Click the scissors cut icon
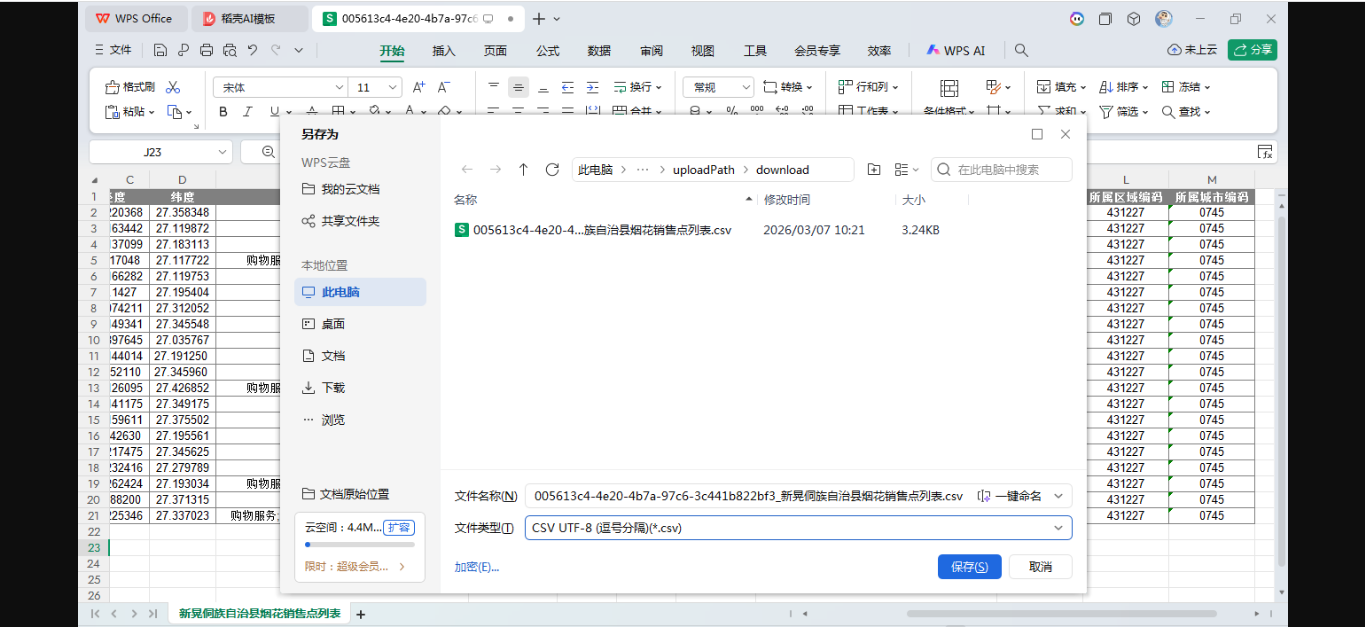The width and height of the screenshot is (1365, 627). pos(173,87)
